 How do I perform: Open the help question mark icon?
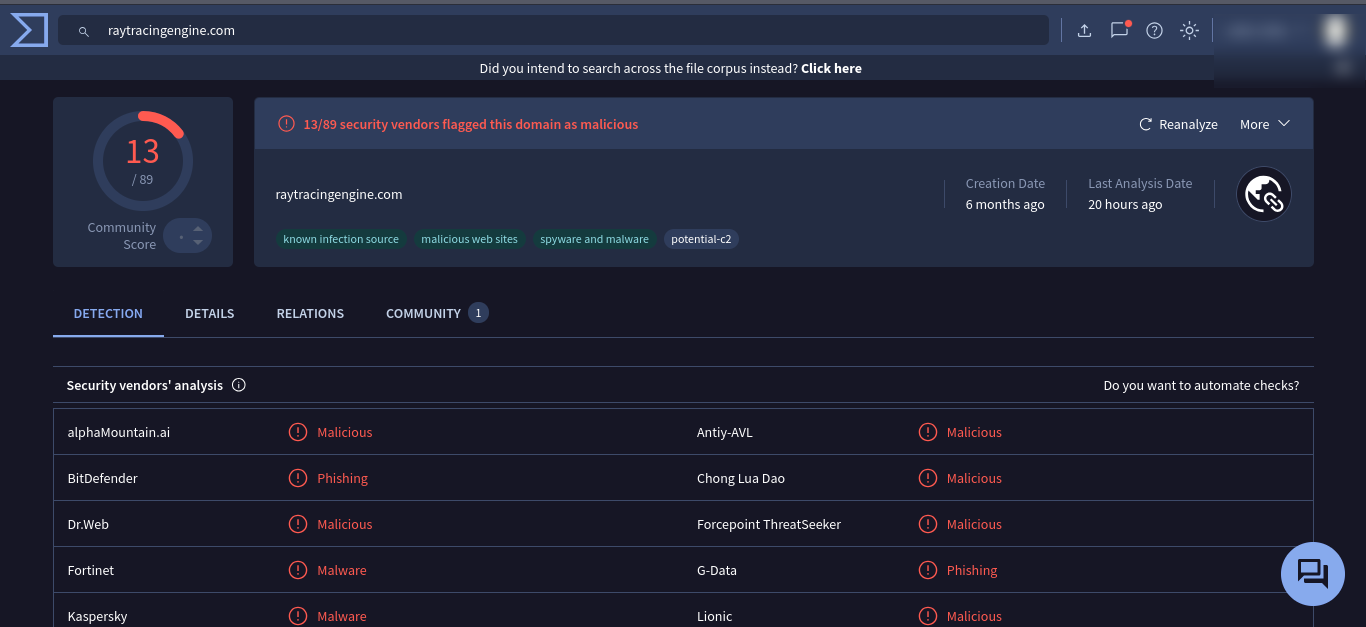coord(1154,31)
